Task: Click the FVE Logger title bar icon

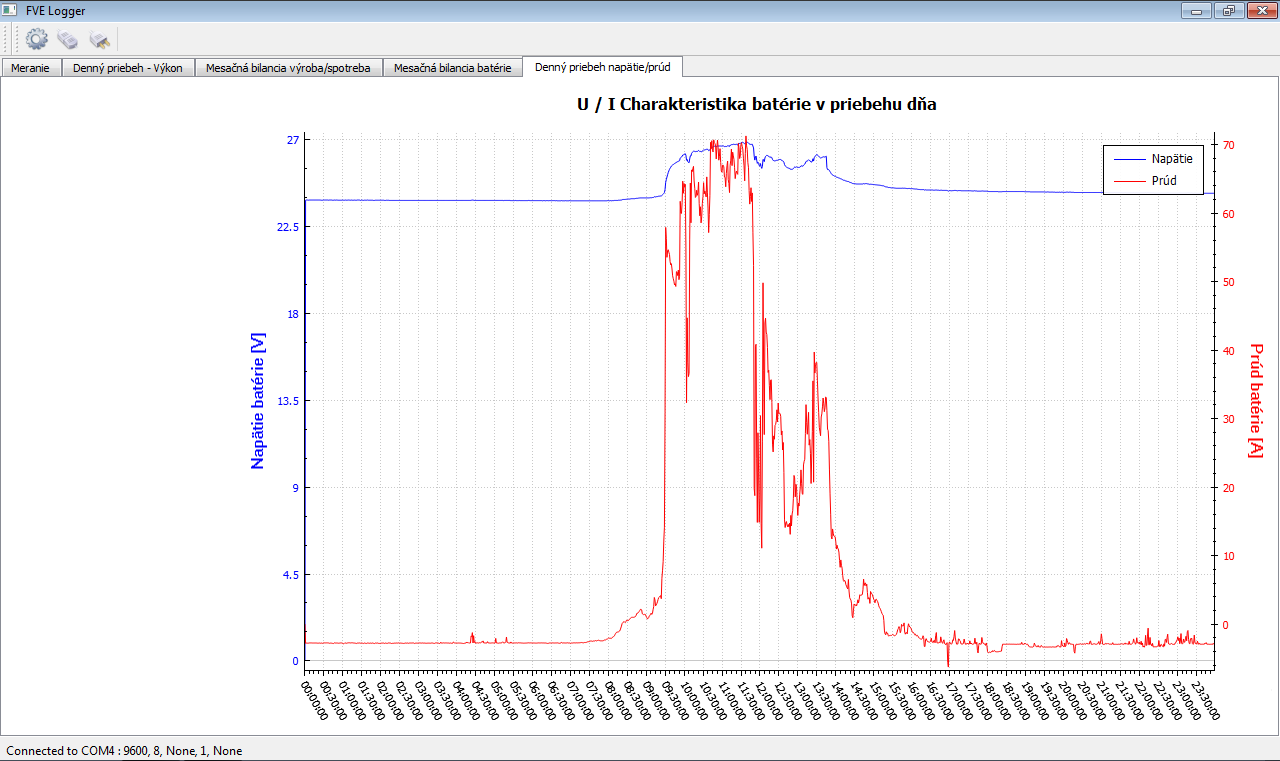Action: [10, 10]
